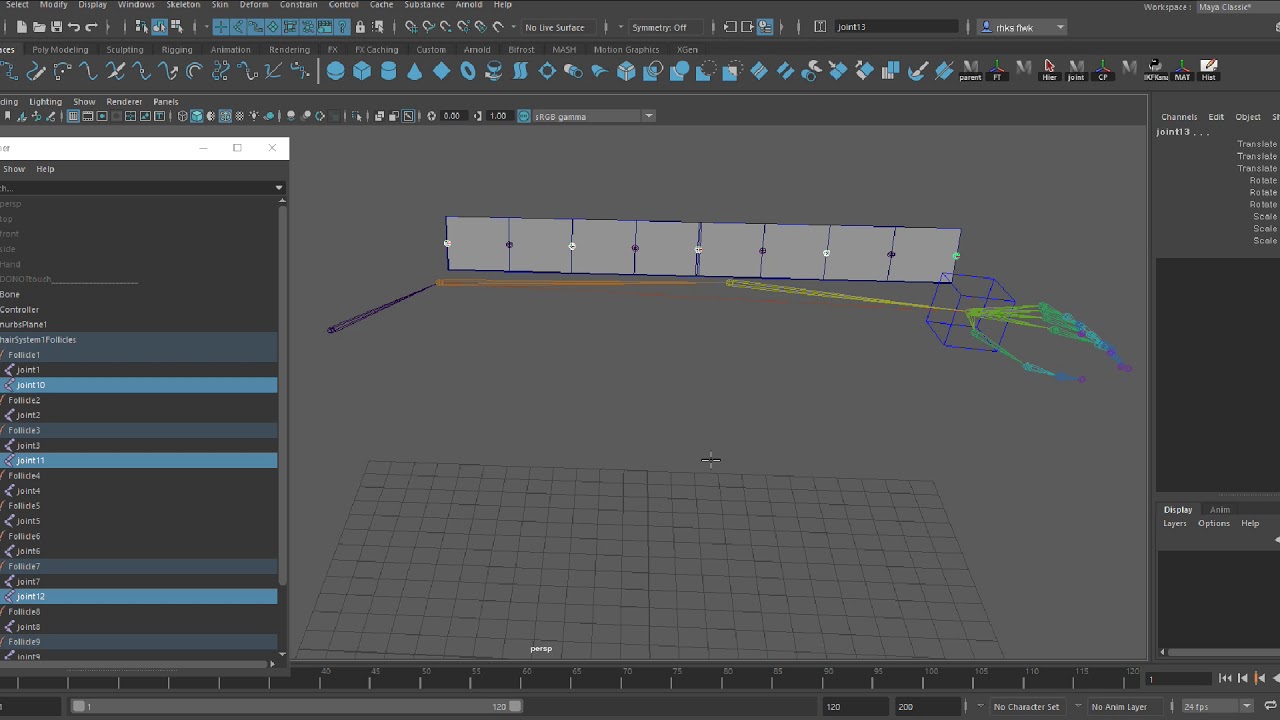Open the Channels menu in Channel Box
The image size is (1280, 720).
click(1179, 117)
